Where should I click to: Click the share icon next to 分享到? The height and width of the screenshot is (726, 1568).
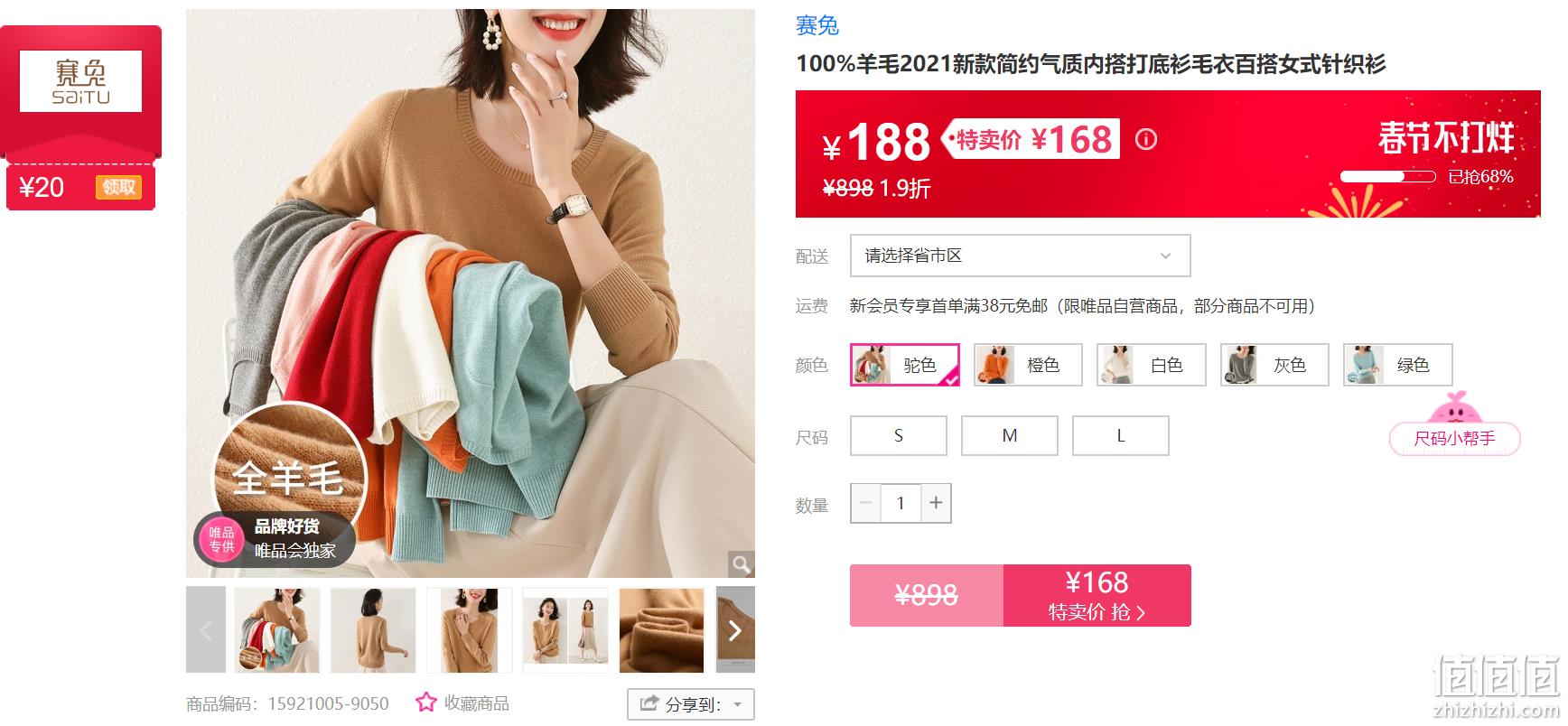[x=649, y=704]
